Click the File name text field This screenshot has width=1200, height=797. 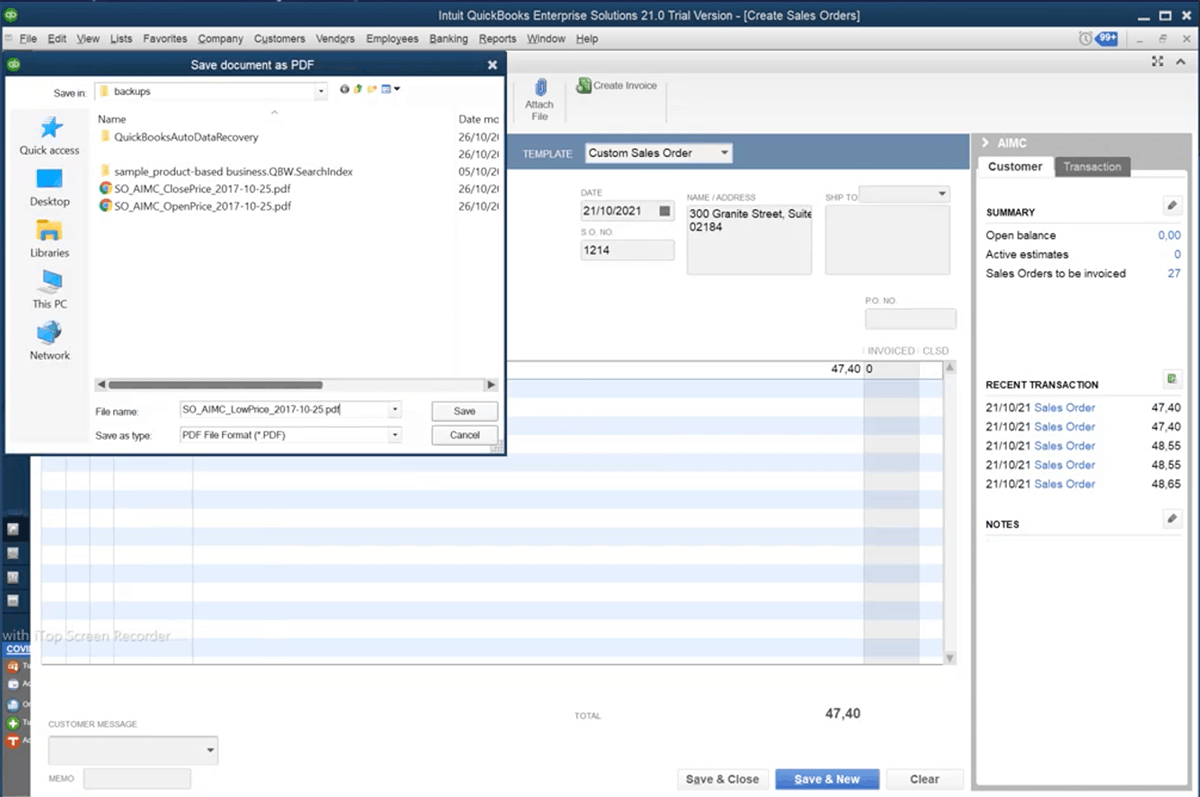284,410
